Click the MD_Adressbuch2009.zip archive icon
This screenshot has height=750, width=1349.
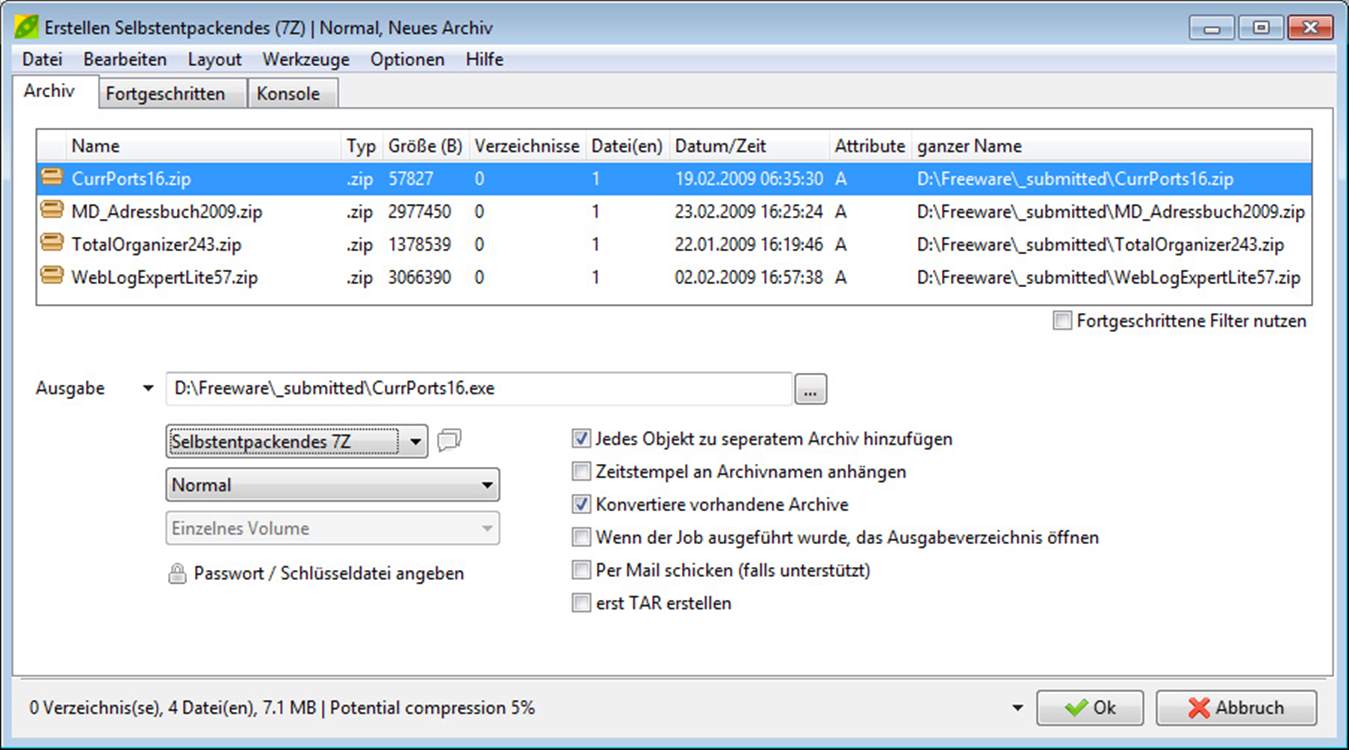(51, 211)
